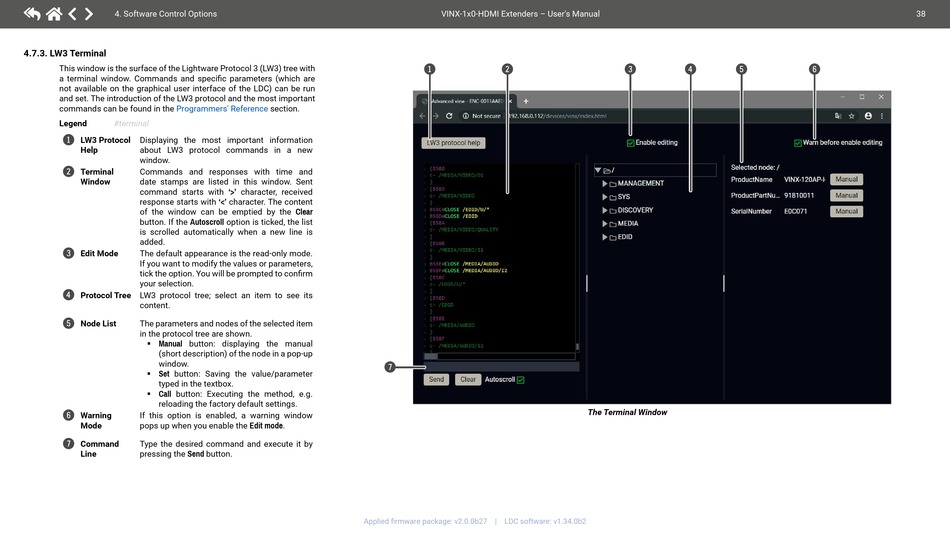Click Manual button for ProductPartNumber
This screenshot has width=950, height=533.
point(846,196)
